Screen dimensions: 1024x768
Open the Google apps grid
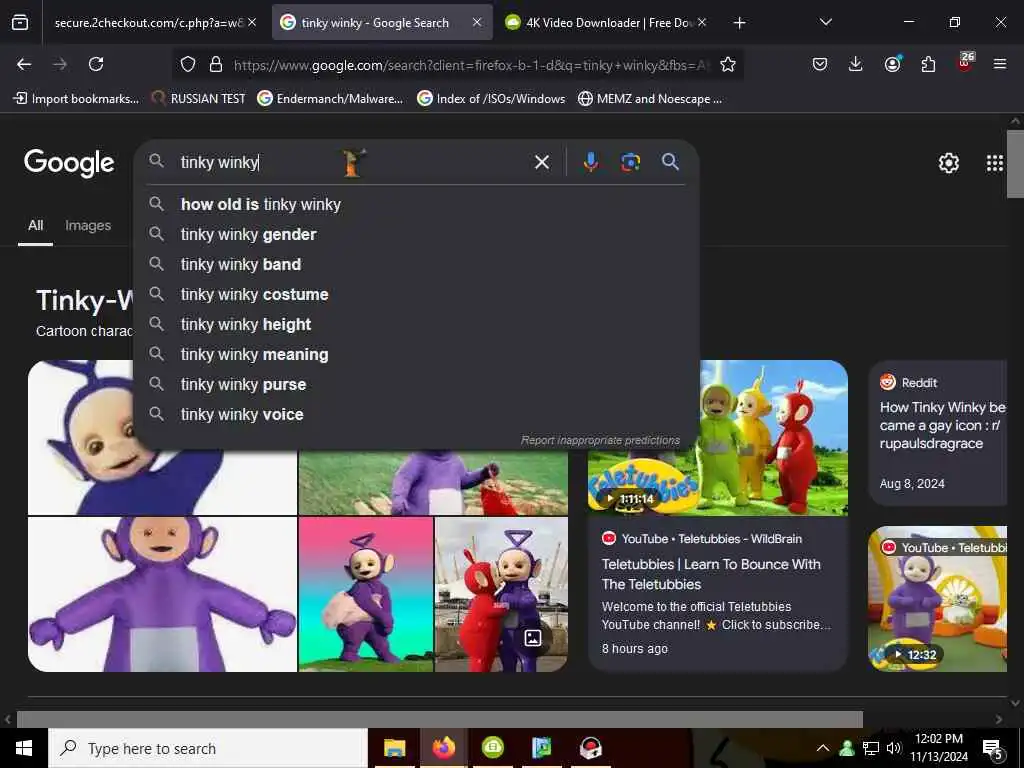click(995, 163)
